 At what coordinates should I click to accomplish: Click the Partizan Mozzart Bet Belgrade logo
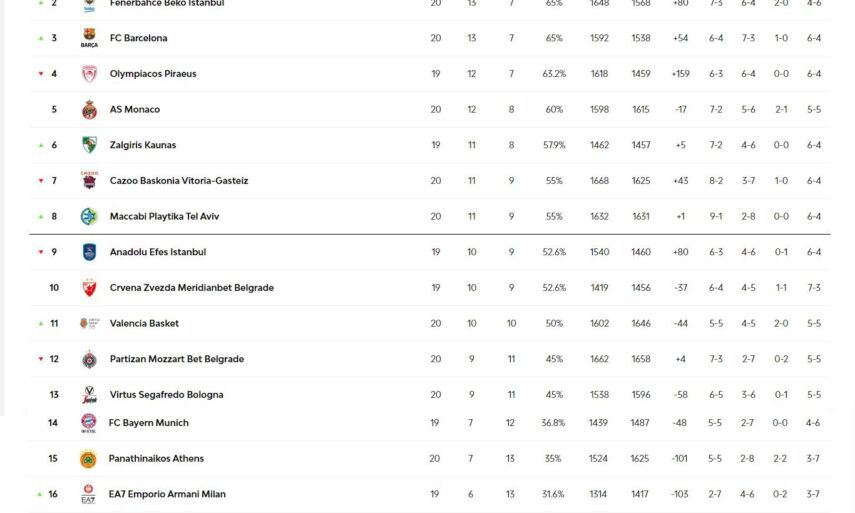[89, 359]
